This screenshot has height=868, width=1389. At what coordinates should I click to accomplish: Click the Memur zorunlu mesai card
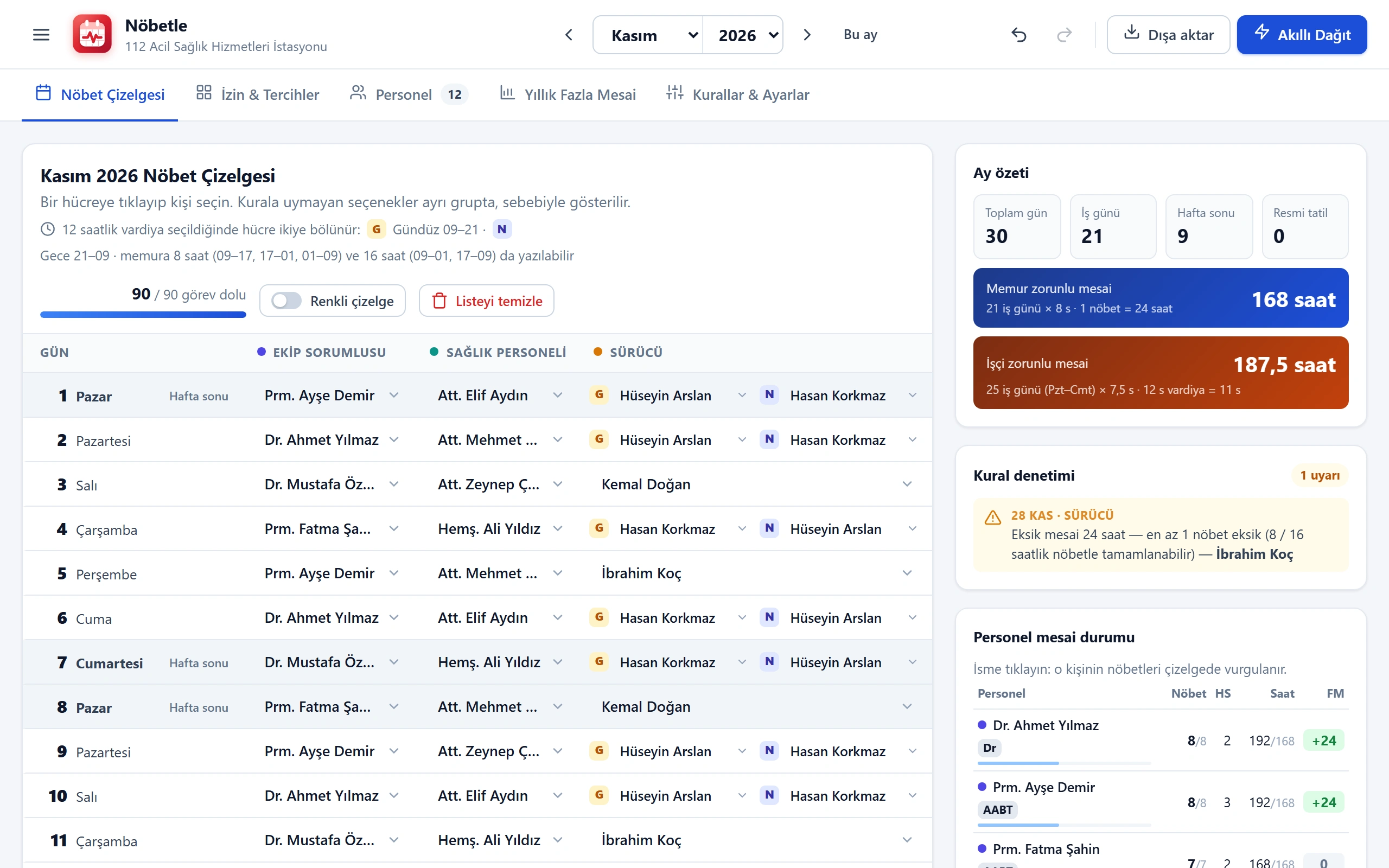(x=1161, y=298)
